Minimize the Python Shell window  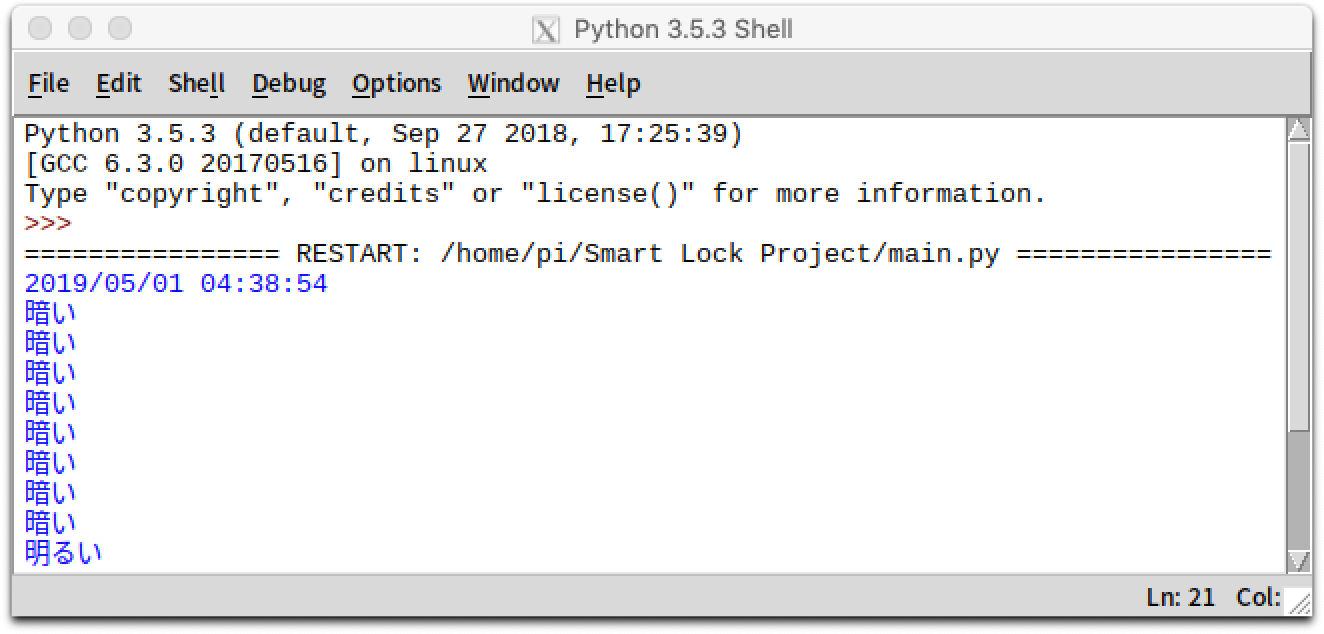pos(80,29)
